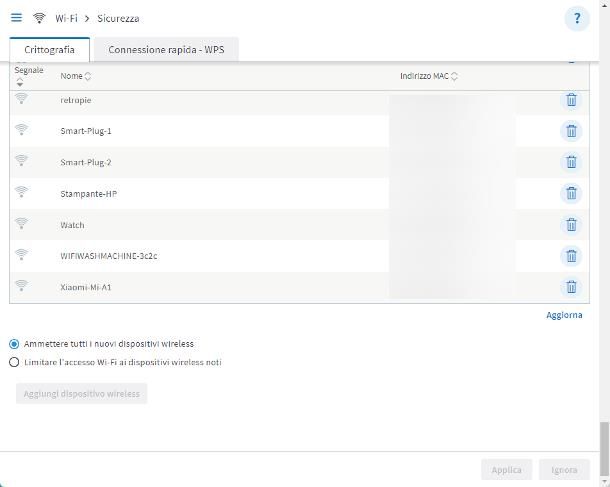Viewport: 610px width, 487px height.
Task: Click the Aggiungi dispositivo wireless button
Action: (x=82, y=394)
